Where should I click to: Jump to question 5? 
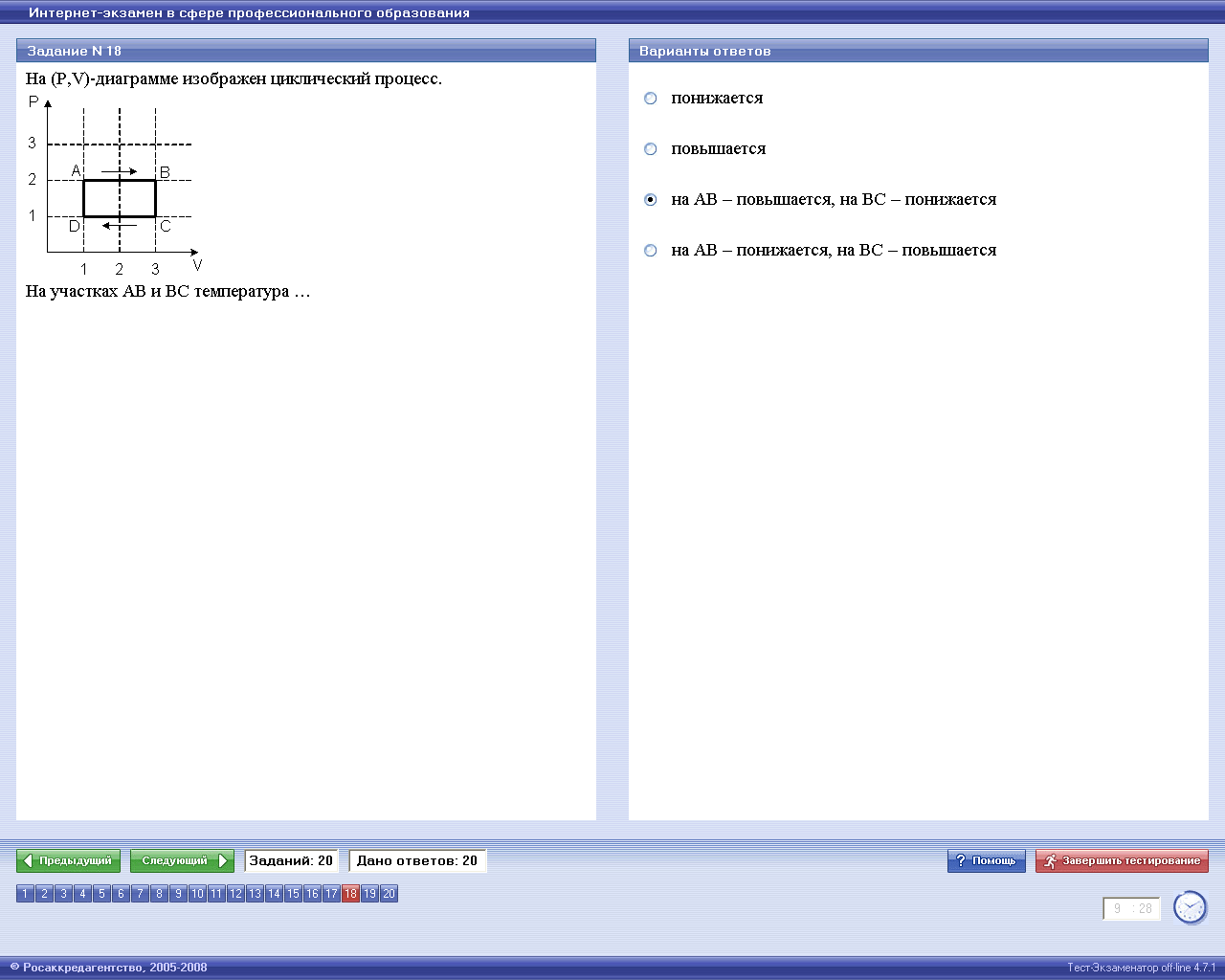pos(101,894)
